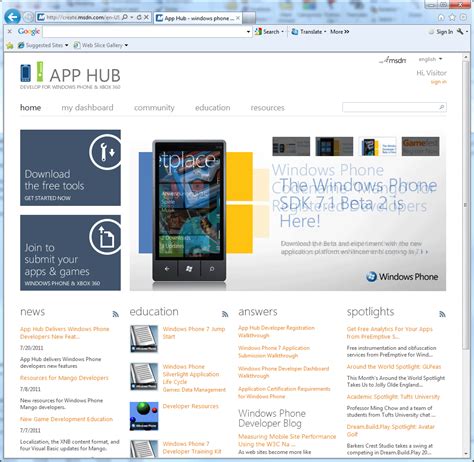Open Resources for Mango Developers news link
Image resolution: width=474 pixels, height=462 pixels.
click(x=64, y=378)
